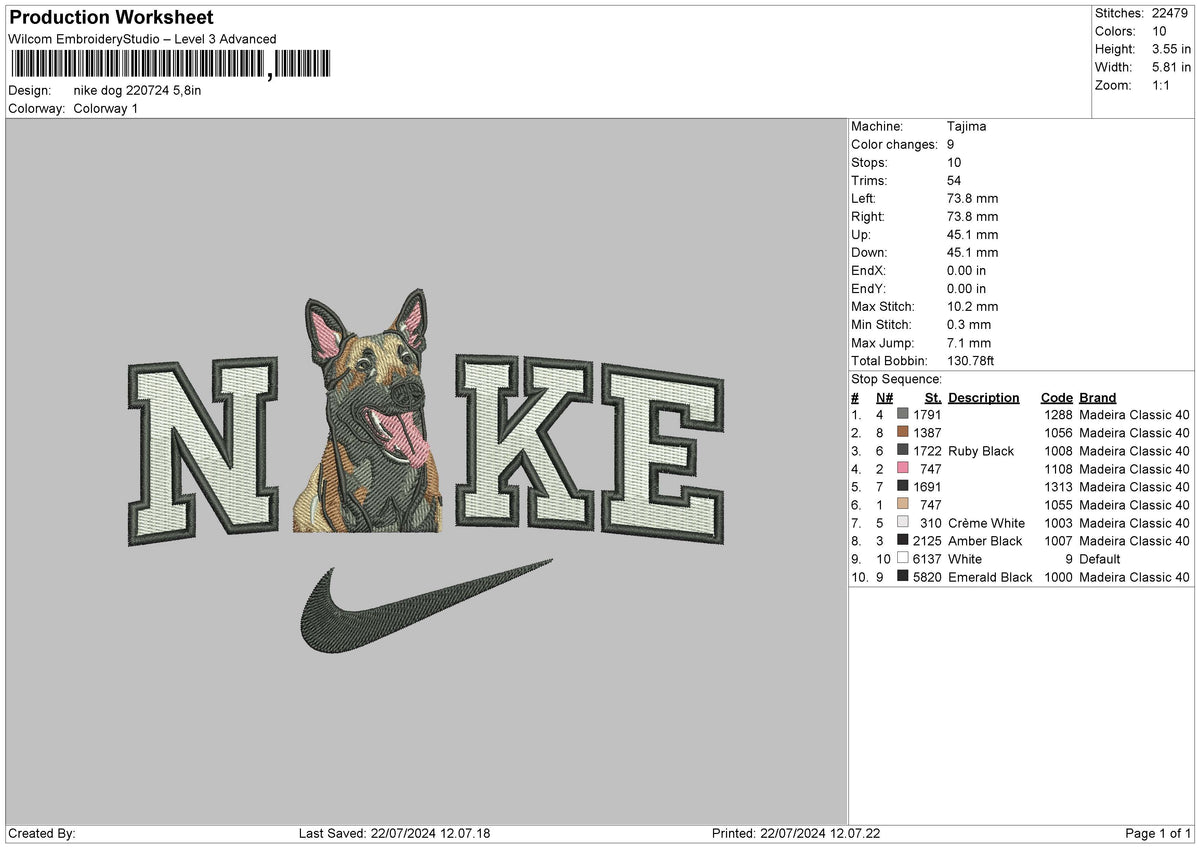This screenshot has width=1200, height=848.
Task: Click the 'Default' brand entry
Action: [x=1100, y=559]
